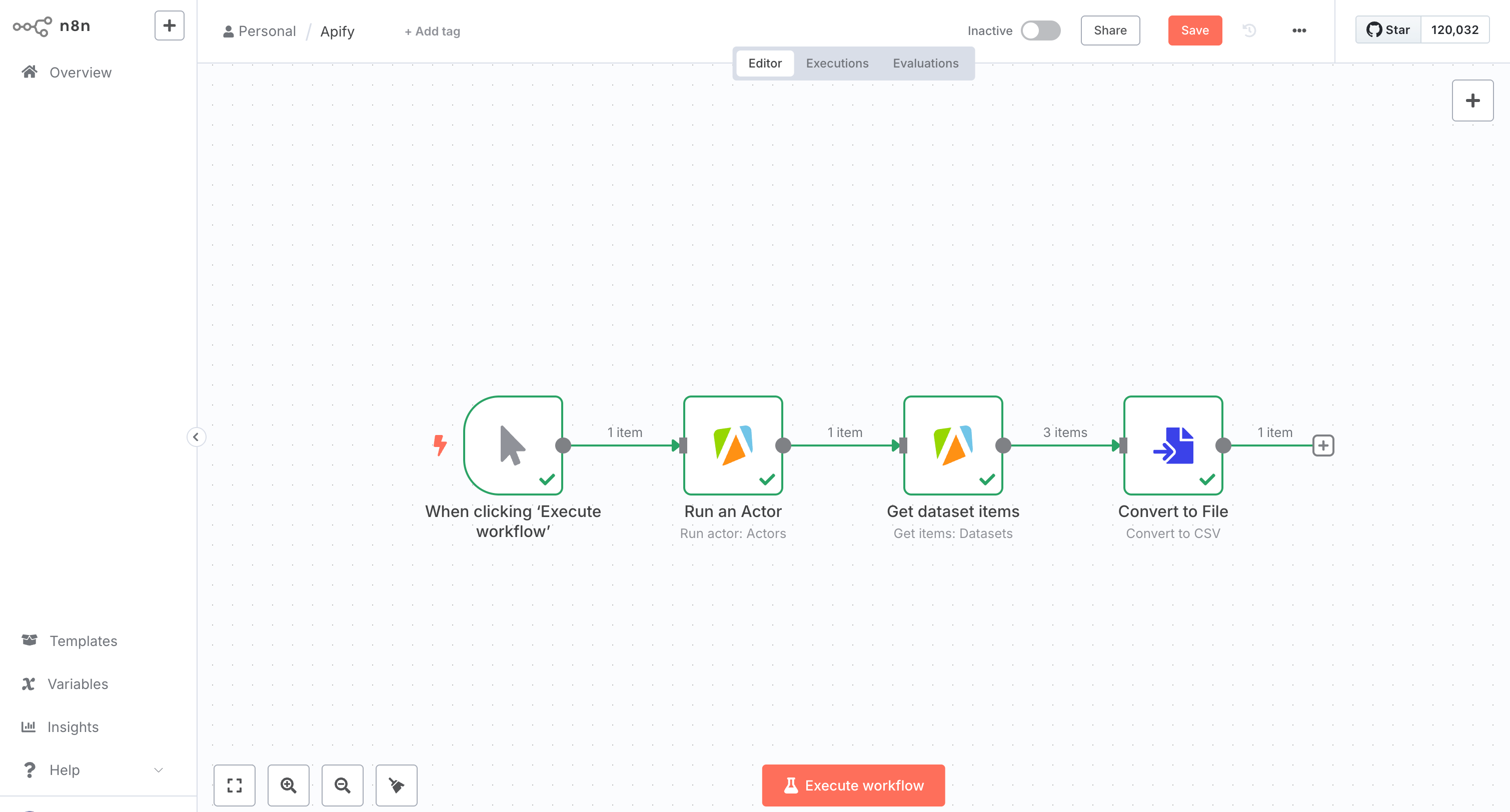The height and width of the screenshot is (812, 1510).
Task: Open the Run an Actor node
Action: [x=733, y=445]
